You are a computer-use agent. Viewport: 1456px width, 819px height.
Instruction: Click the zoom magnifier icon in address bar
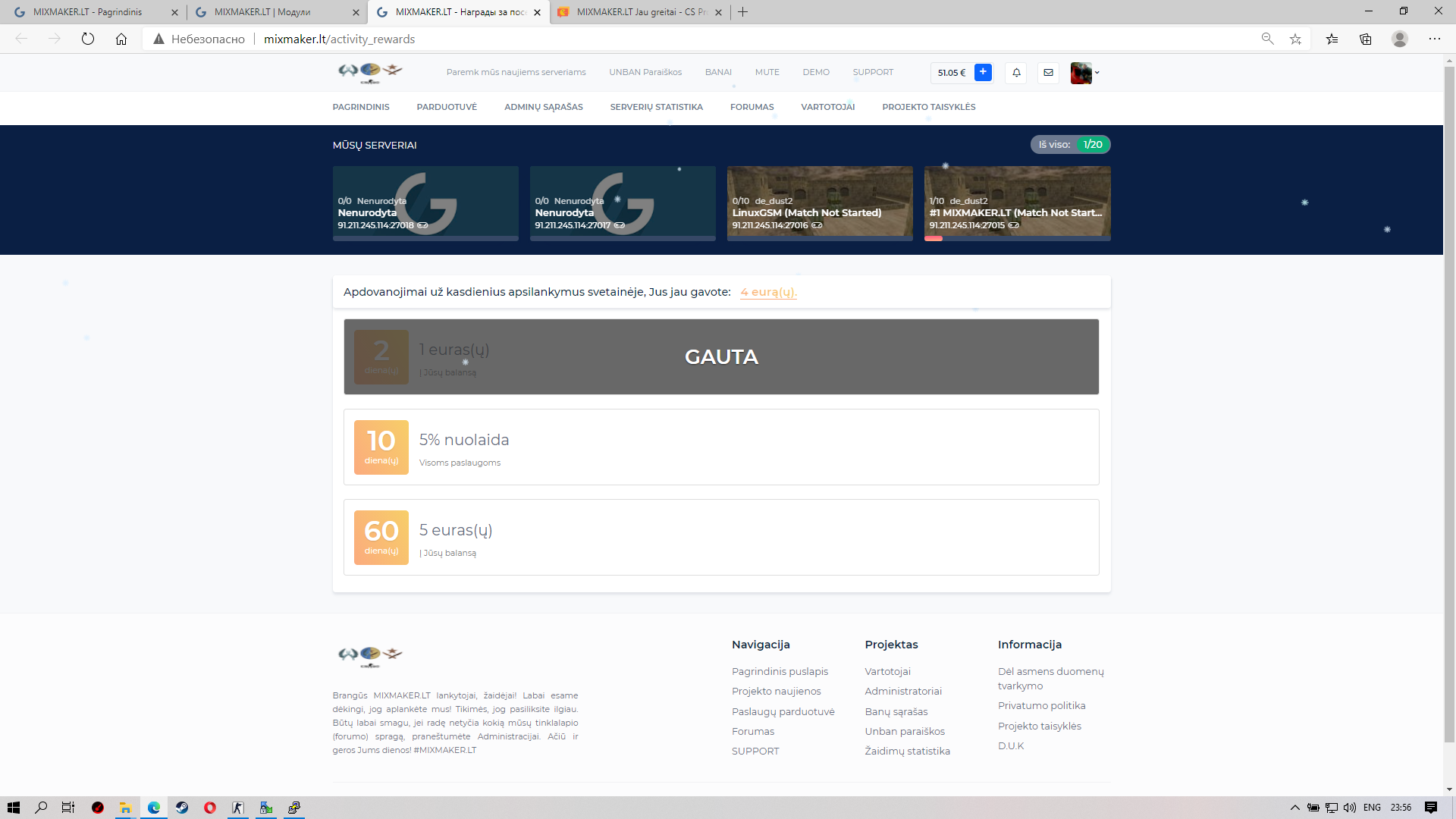(x=1267, y=39)
